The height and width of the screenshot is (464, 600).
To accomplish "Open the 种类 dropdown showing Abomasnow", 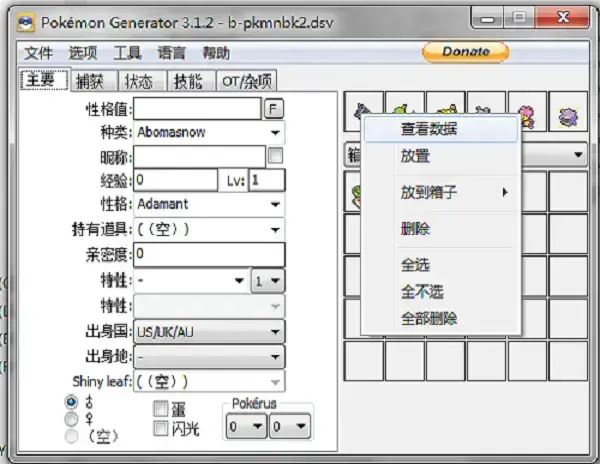I will 209,133.
